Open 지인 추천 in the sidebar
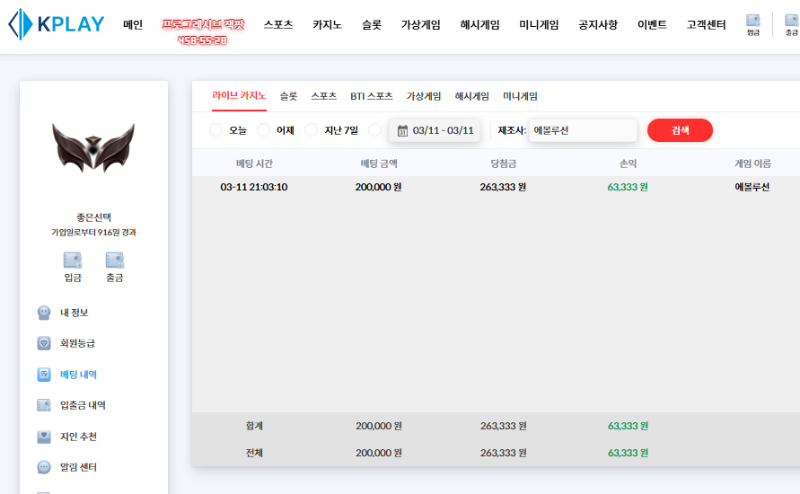Viewport: 800px width, 494px height. coord(78,436)
